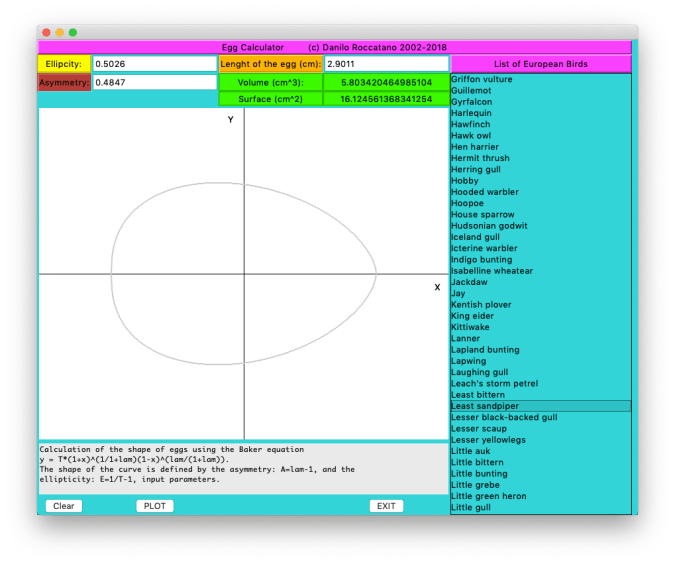Focus the Length of the egg field
The width and height of the screenshot is (675, 564).
click(386, 64)
